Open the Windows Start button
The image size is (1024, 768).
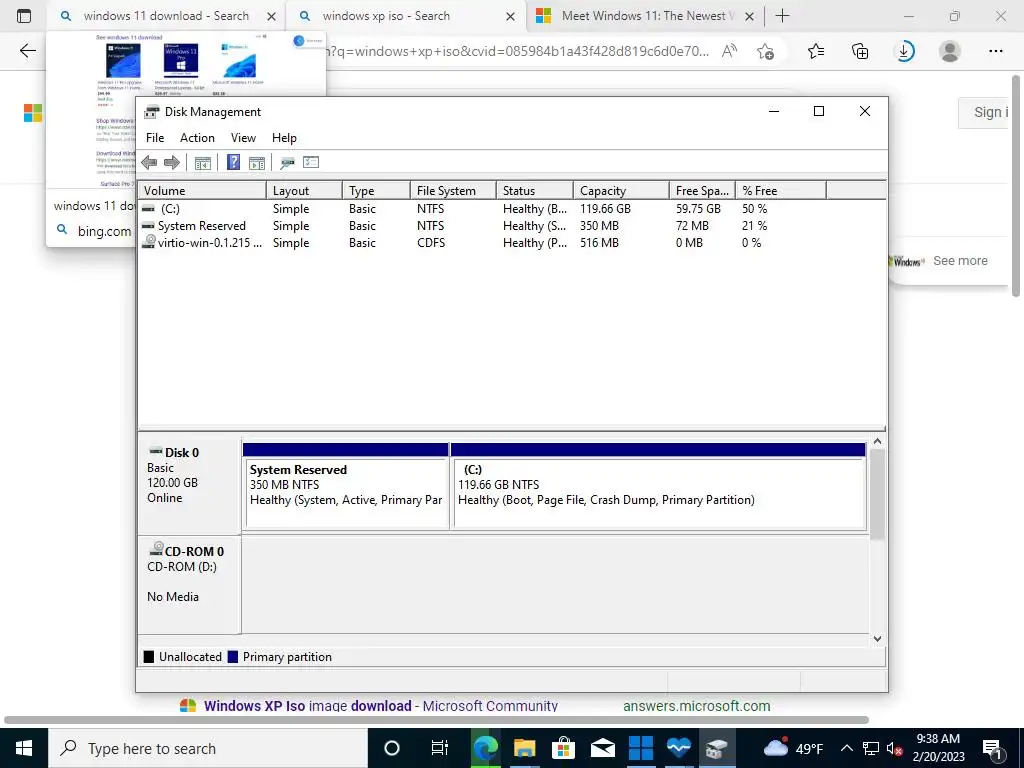(24, 748)
